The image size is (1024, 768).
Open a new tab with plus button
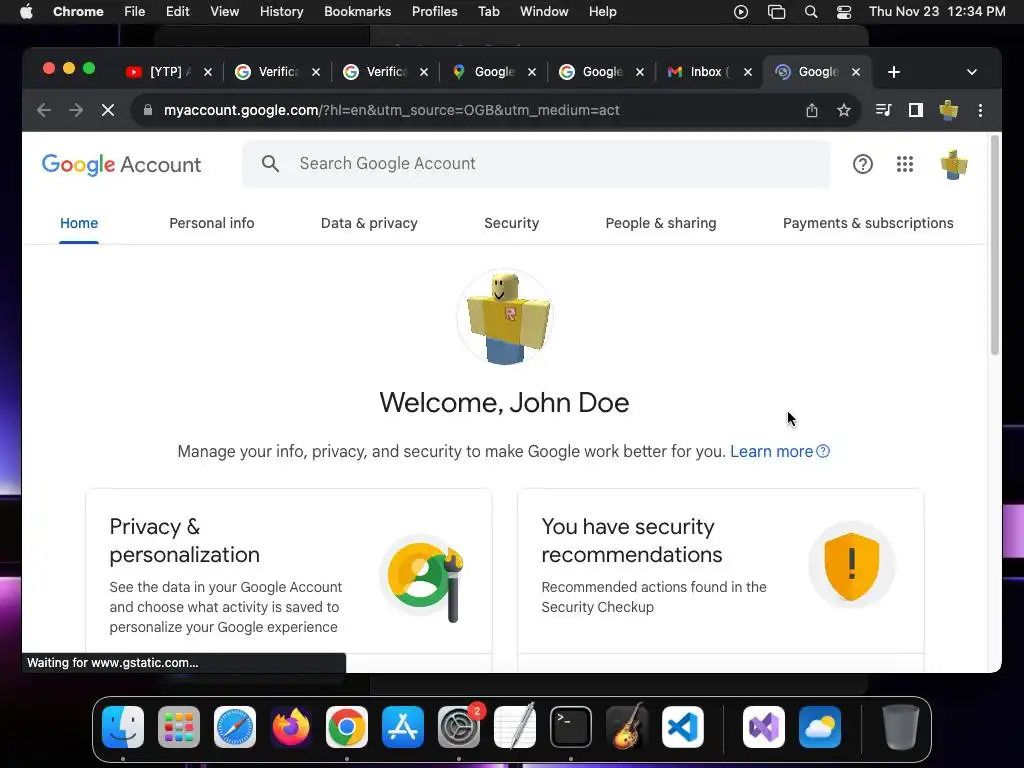[894, 72]
